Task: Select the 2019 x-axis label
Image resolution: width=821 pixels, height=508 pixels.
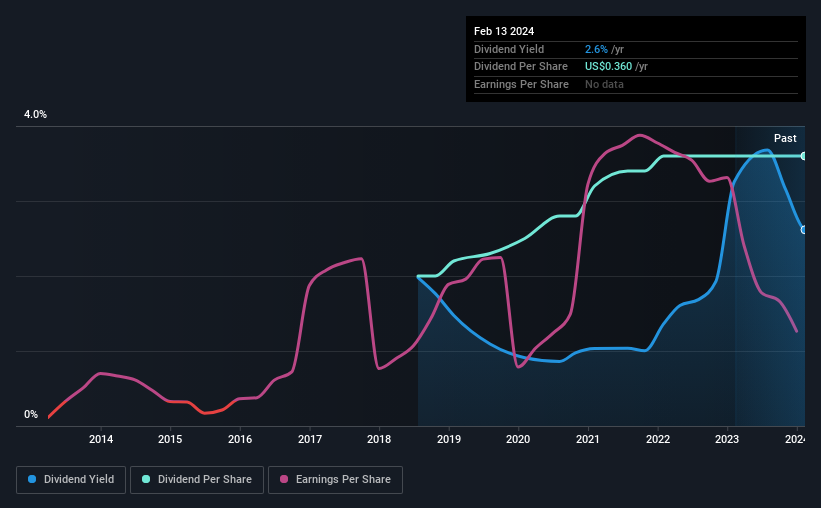Action: pos(449,439)
